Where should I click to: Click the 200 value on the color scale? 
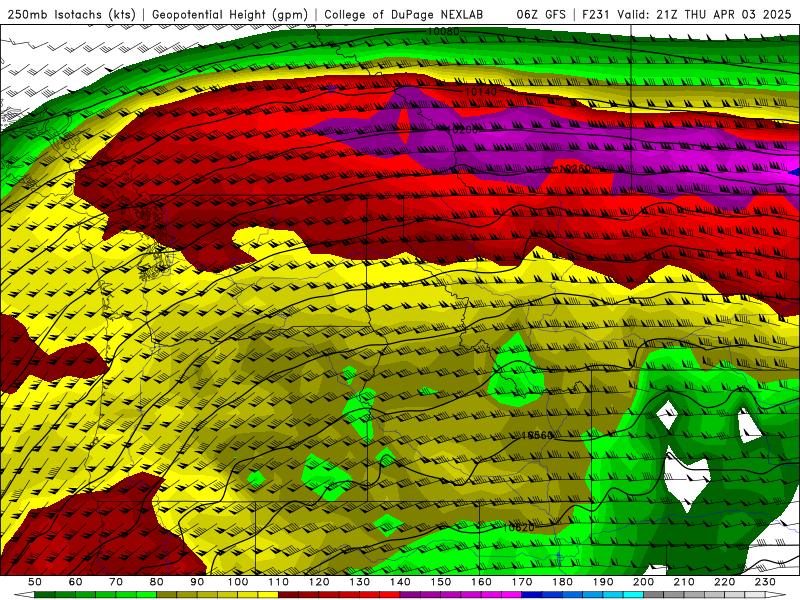pyautogui.click(x=644, y=582)
